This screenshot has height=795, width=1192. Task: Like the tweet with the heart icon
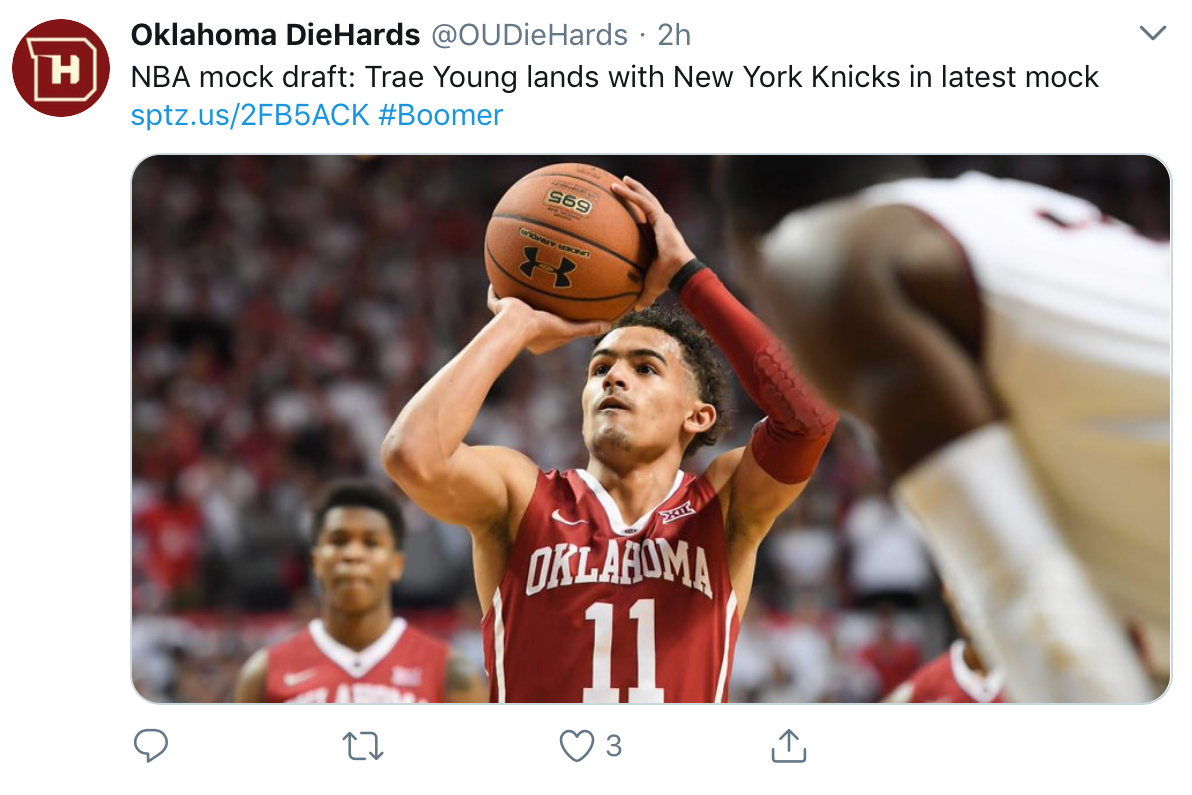point(576,745)
